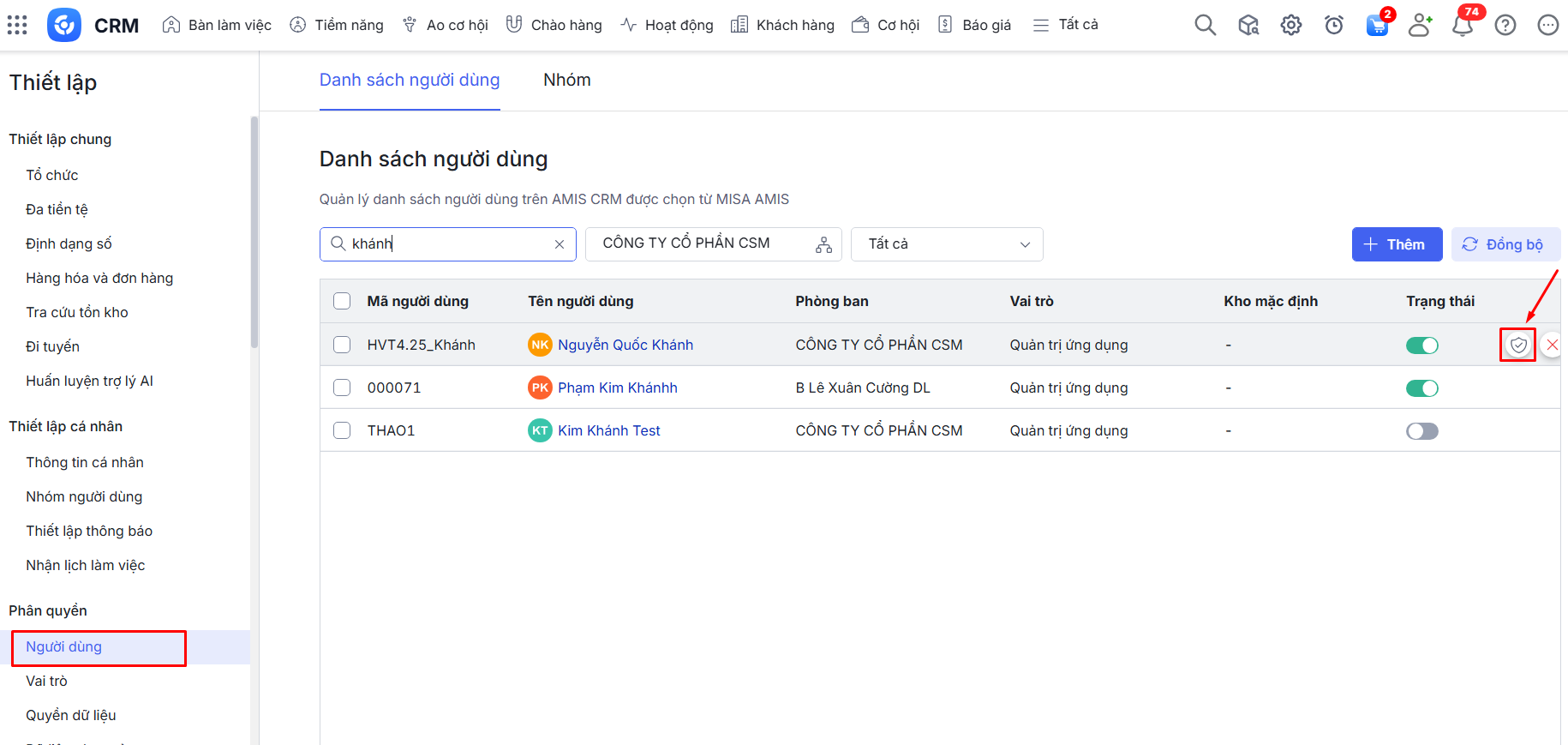Click the add user icon in top bar

pos(1420,25)
